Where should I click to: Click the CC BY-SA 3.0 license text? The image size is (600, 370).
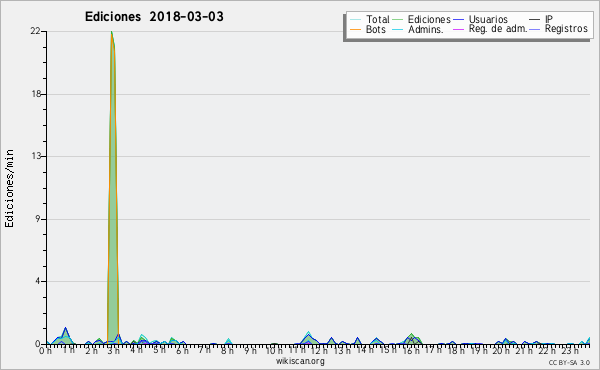tap(569, 363)
